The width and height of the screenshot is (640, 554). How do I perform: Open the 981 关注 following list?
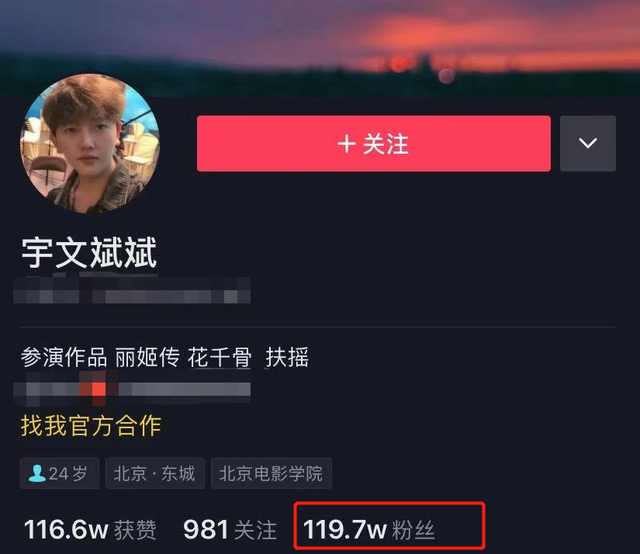point(230,530)
